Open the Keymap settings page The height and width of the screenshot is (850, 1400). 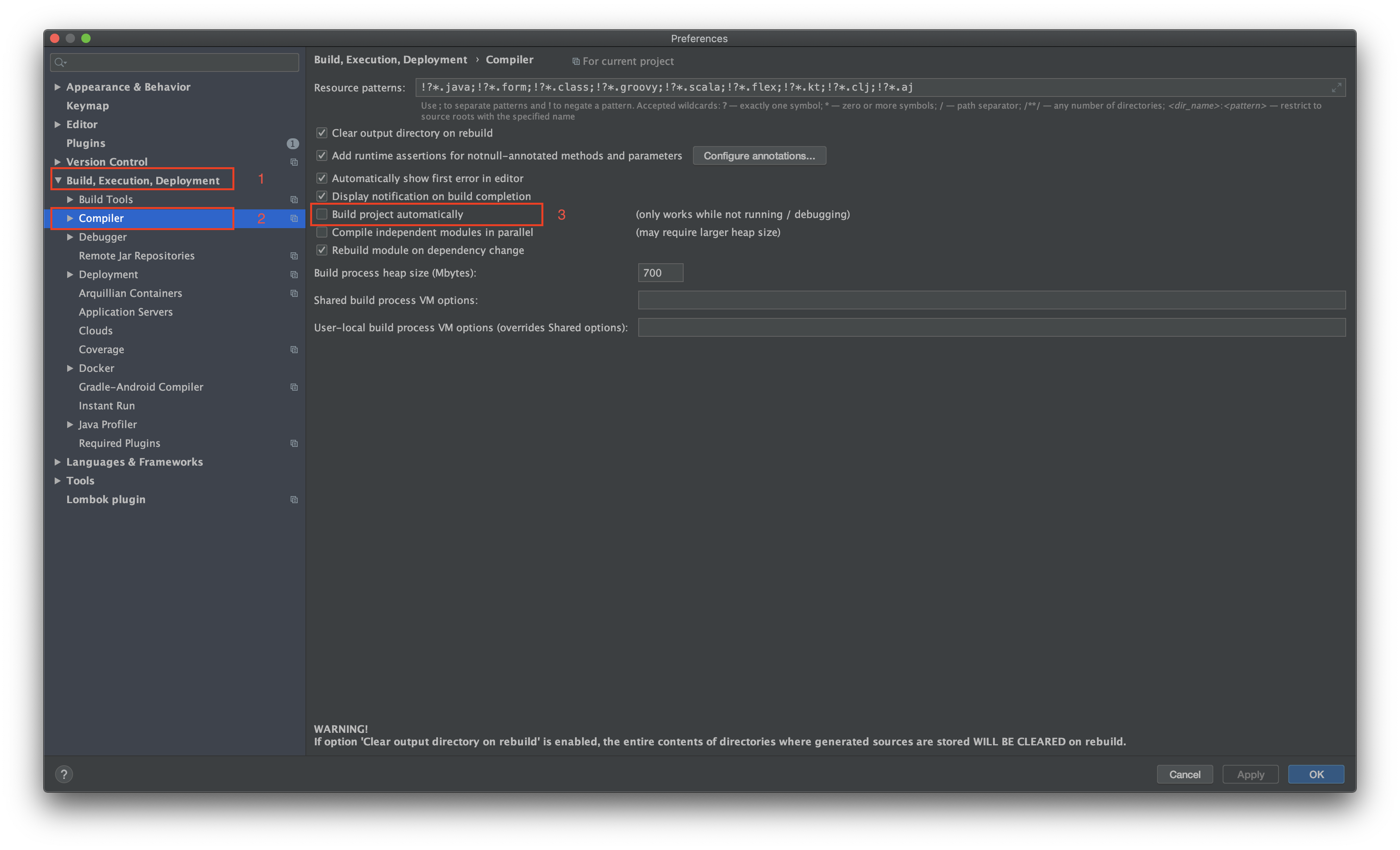(x=87, y=106)
